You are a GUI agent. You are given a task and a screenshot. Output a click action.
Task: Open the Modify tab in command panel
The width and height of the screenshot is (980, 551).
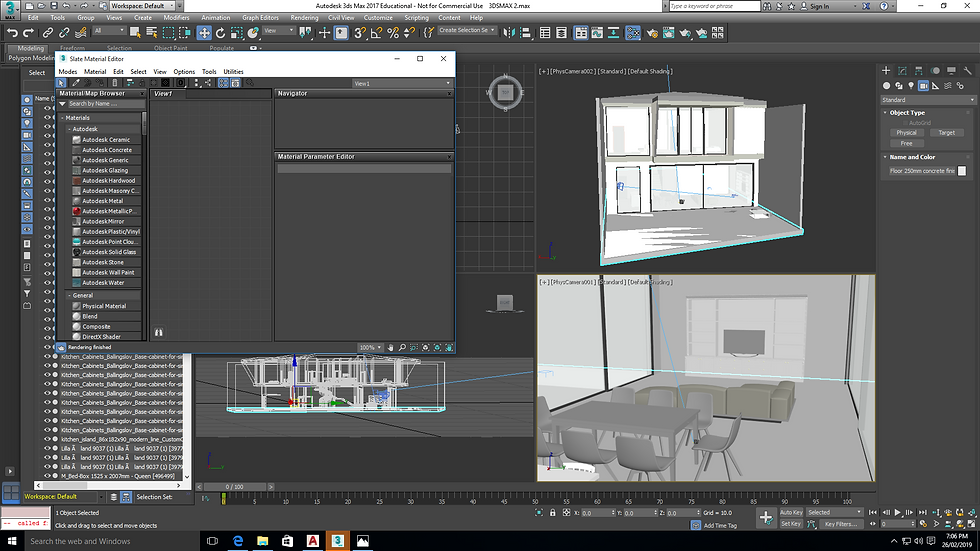902,71
